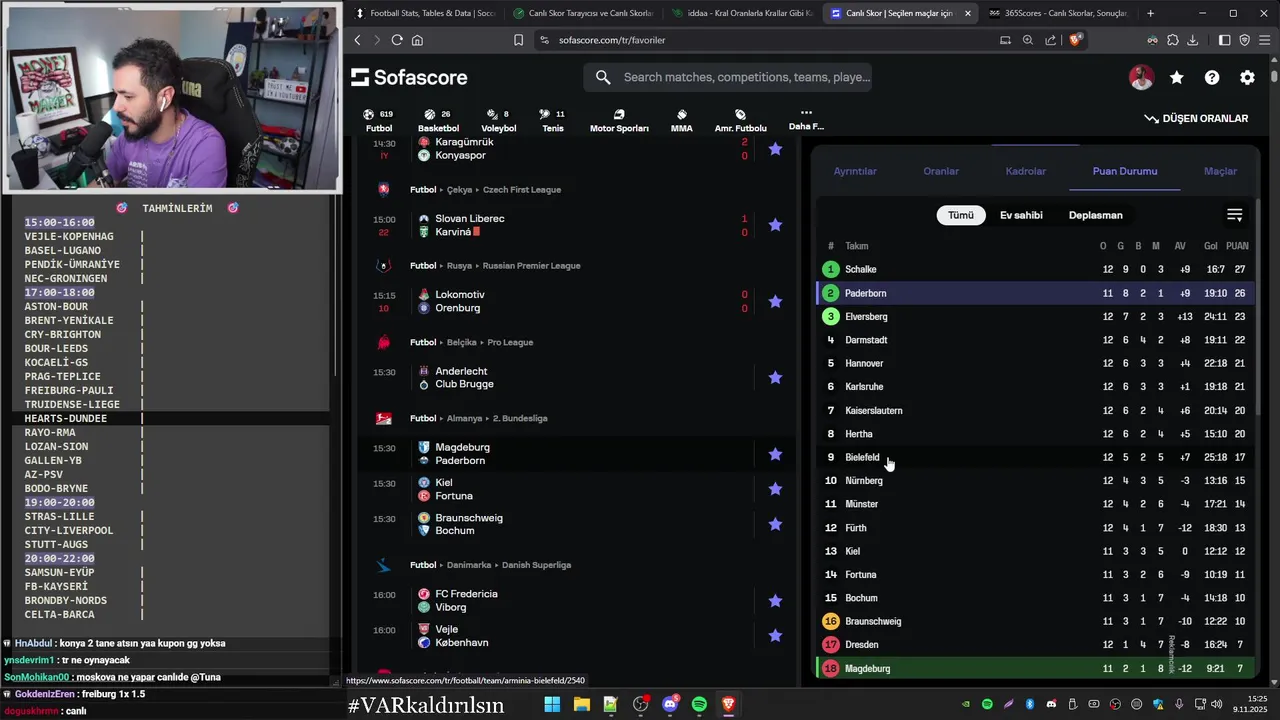Select the Tümü standings filter

tap(961, 215)
